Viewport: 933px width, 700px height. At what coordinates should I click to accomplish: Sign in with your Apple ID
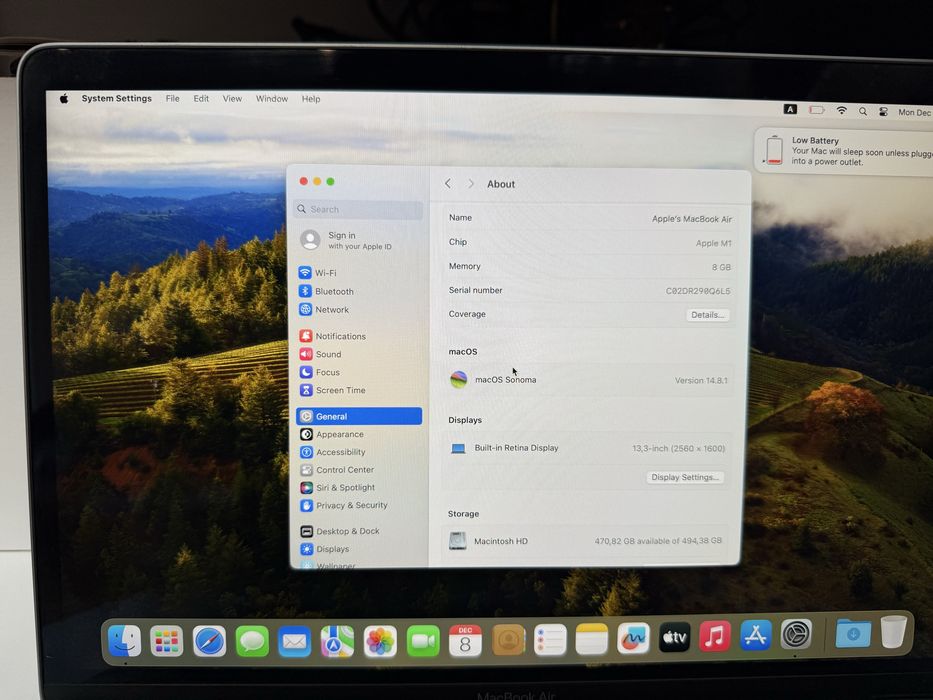click(346, 240)
